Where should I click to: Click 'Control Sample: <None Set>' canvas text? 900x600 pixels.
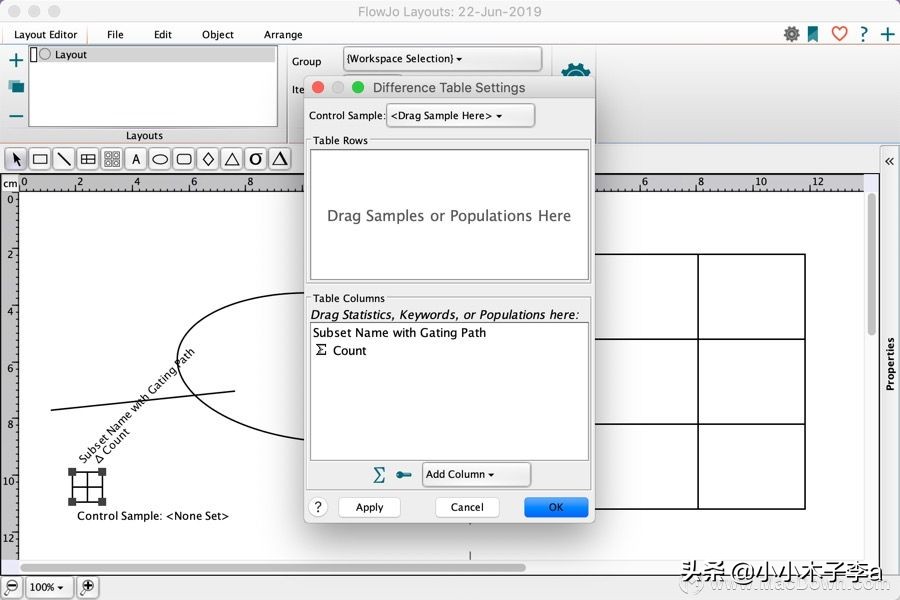[x=153, y=516]
